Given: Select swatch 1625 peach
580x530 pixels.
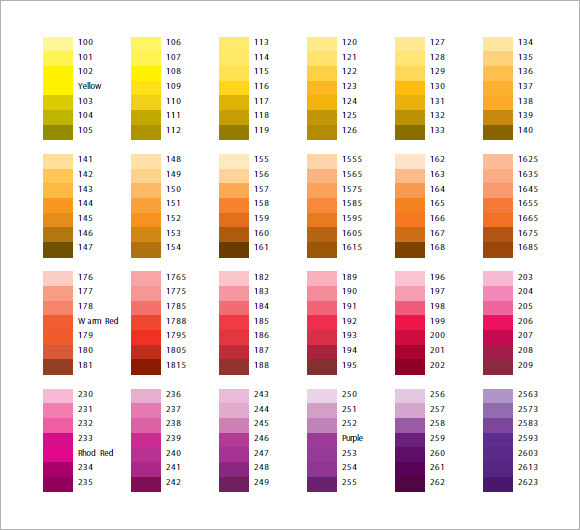Looking at the screenshot, I should click(x=498, y=161).
